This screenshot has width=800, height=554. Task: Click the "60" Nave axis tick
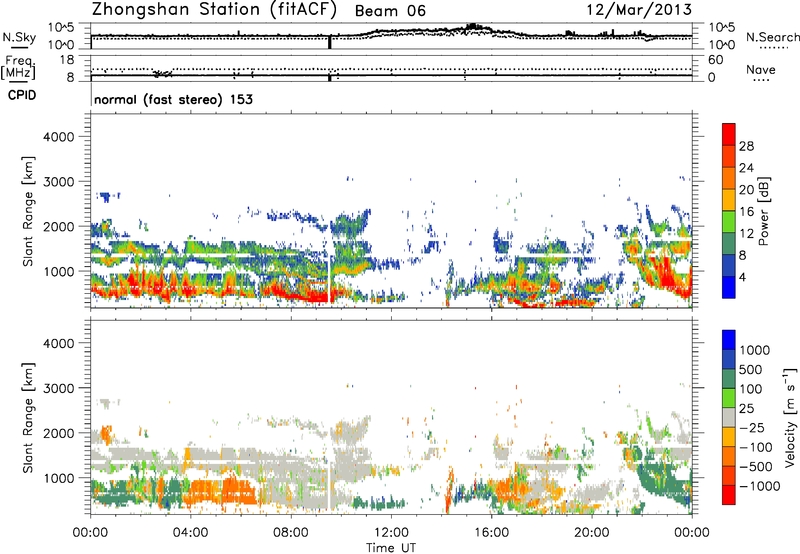715,60
